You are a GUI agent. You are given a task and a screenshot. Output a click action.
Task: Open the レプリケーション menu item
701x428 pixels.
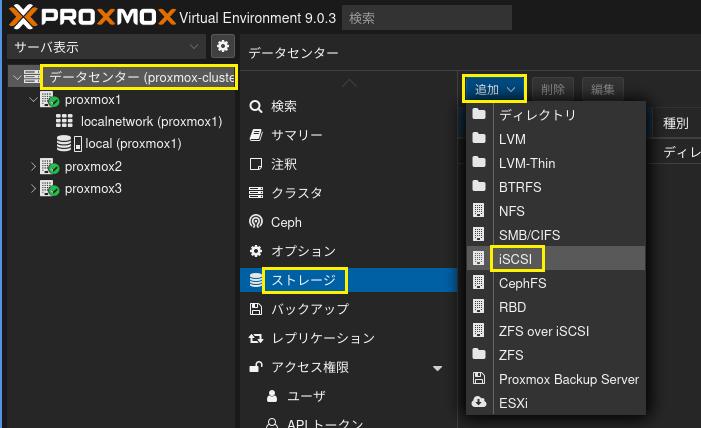[349, 338]
